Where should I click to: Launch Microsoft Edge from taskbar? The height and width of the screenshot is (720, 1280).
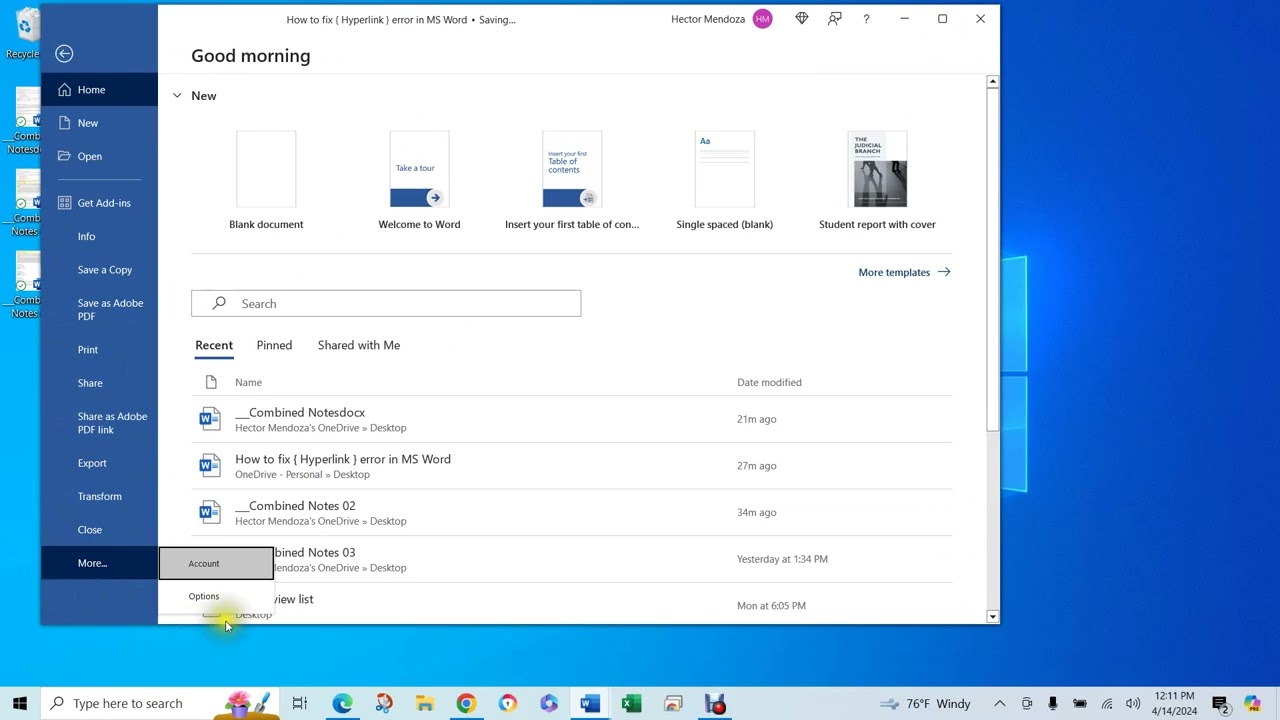click(x=342, y=703)
